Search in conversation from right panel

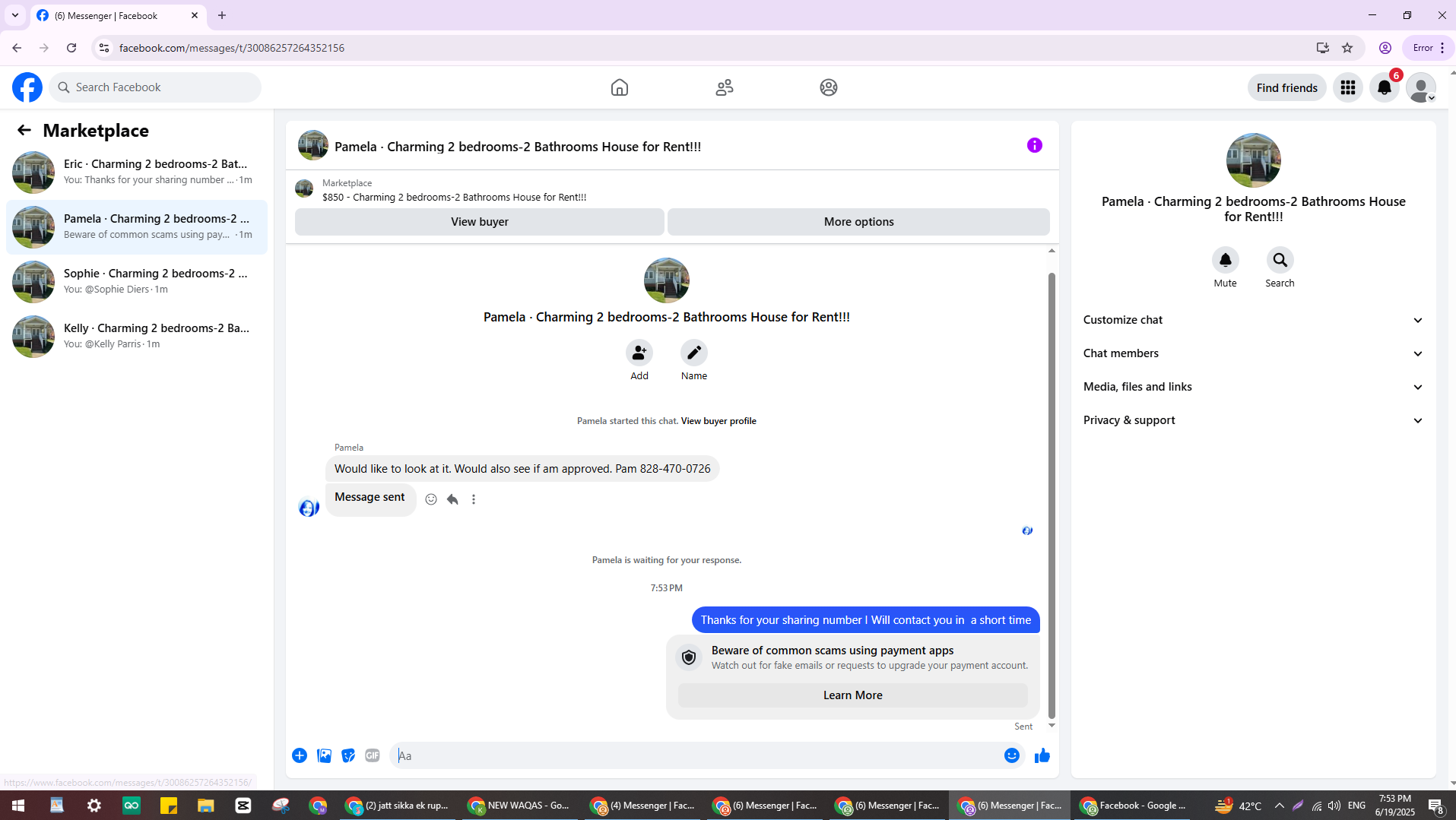[x=1280, y=260]
